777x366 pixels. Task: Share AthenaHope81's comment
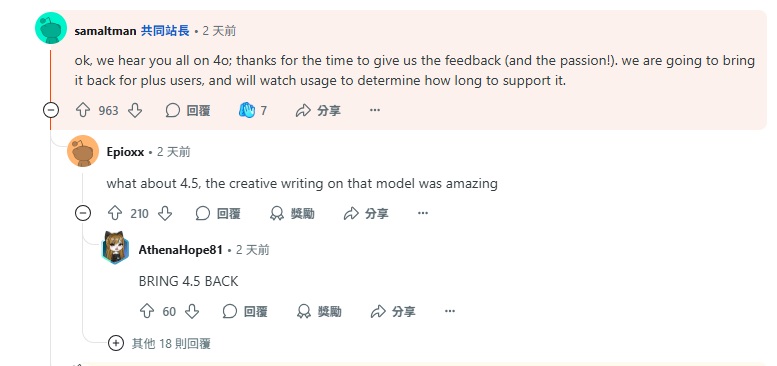393,311
